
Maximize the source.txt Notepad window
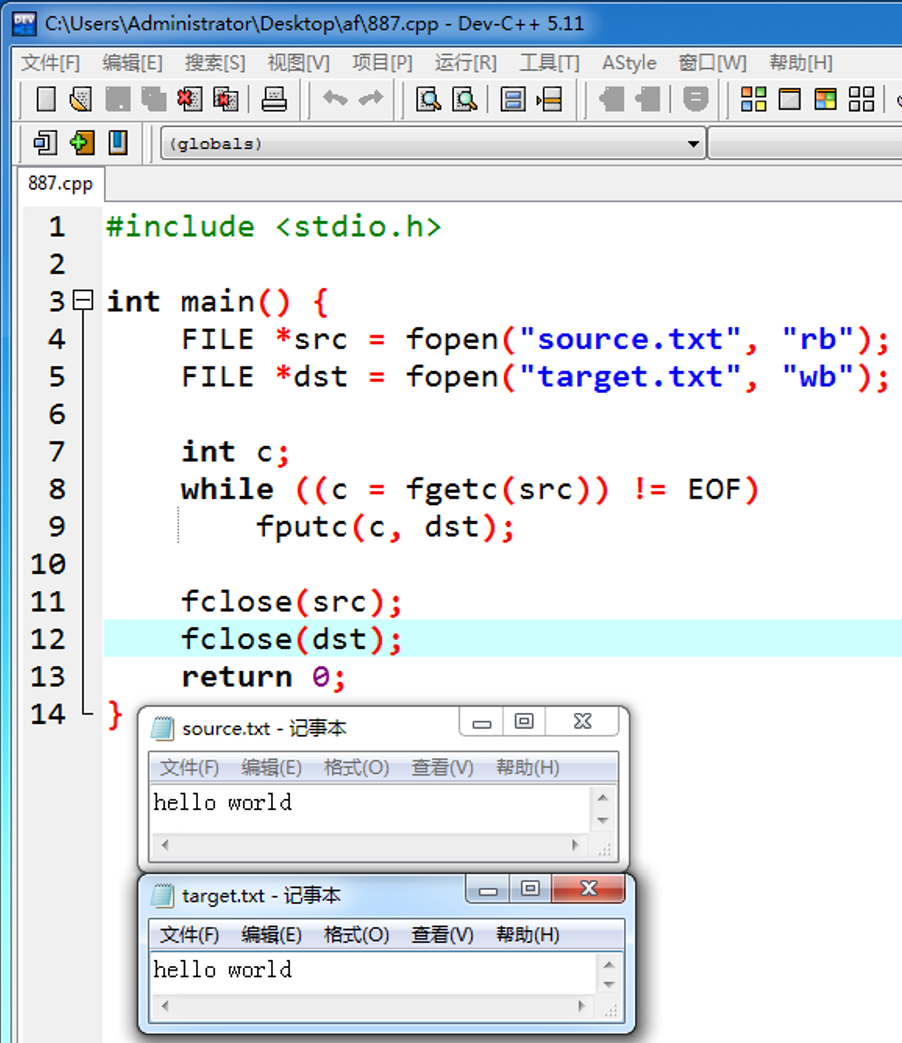pyautogui.click(x=524, y=722)
